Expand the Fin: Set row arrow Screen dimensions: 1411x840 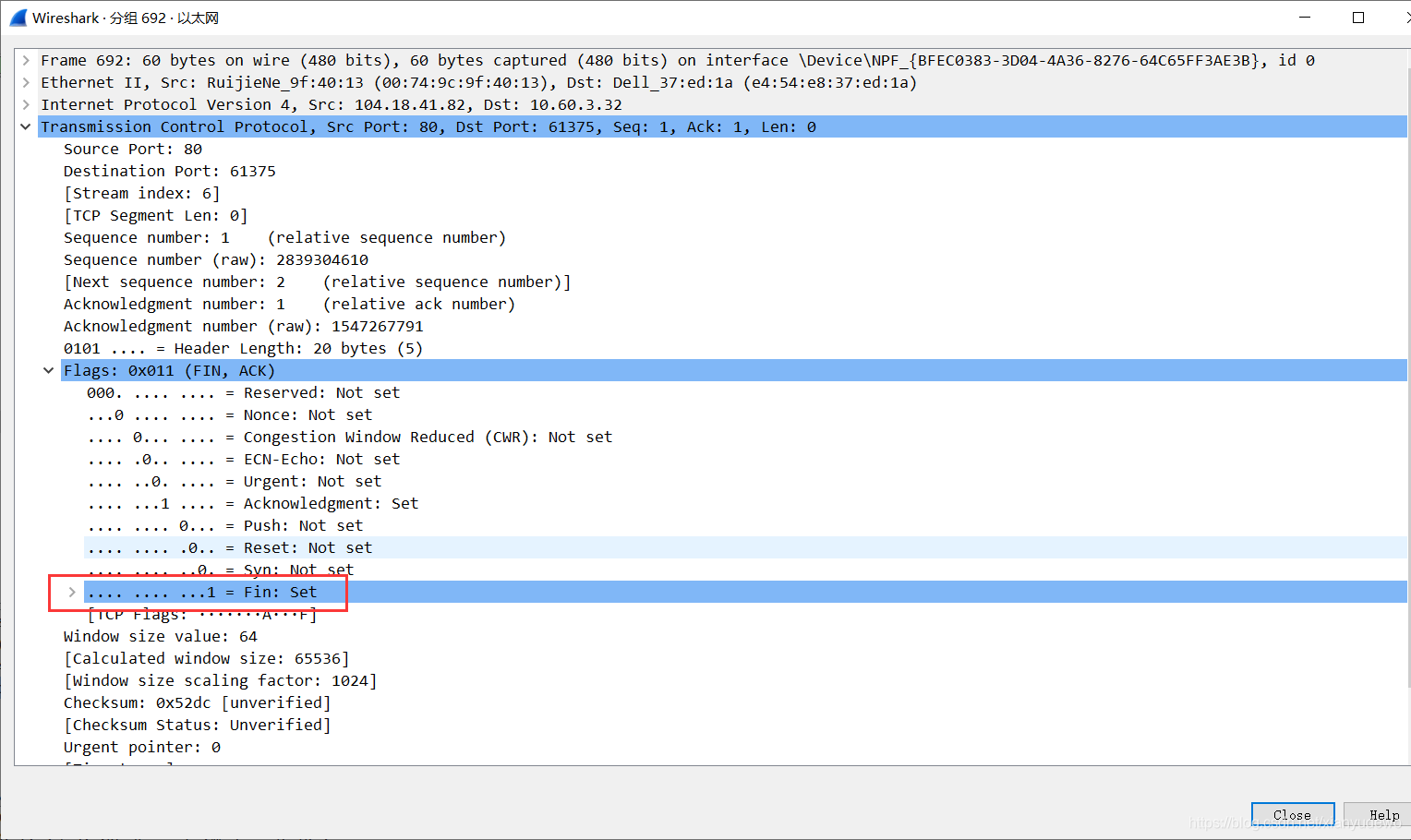72,592
